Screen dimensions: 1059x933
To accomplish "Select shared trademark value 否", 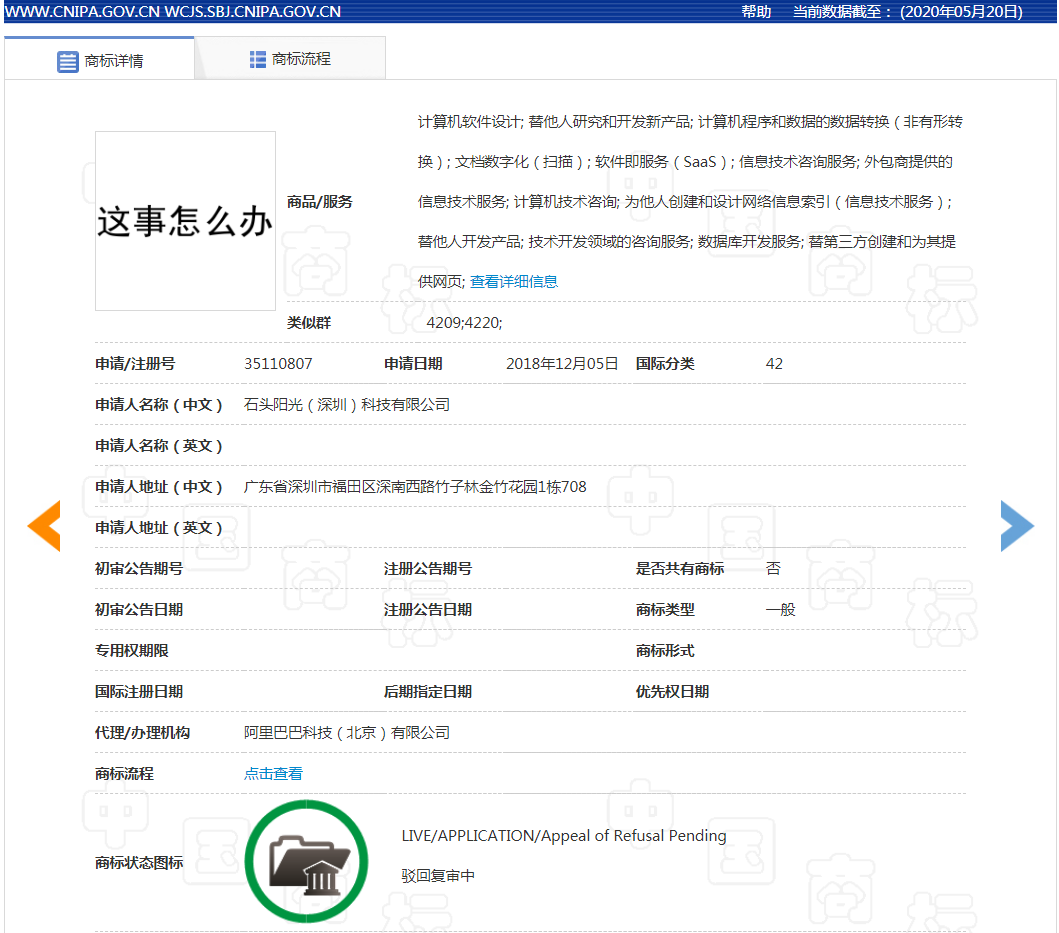I will pyautogui.click(x=773, y=568).
